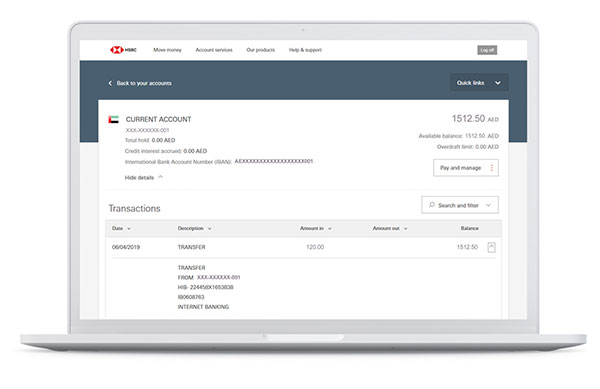Click the HIB- reference number line

tap(205, 287)
